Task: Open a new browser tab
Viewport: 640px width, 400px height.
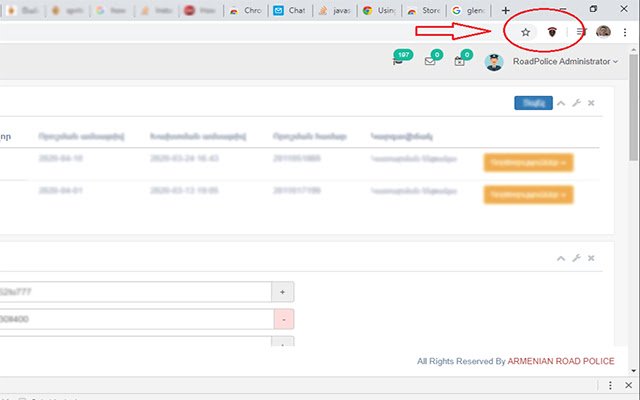Action: click(505, 10)
